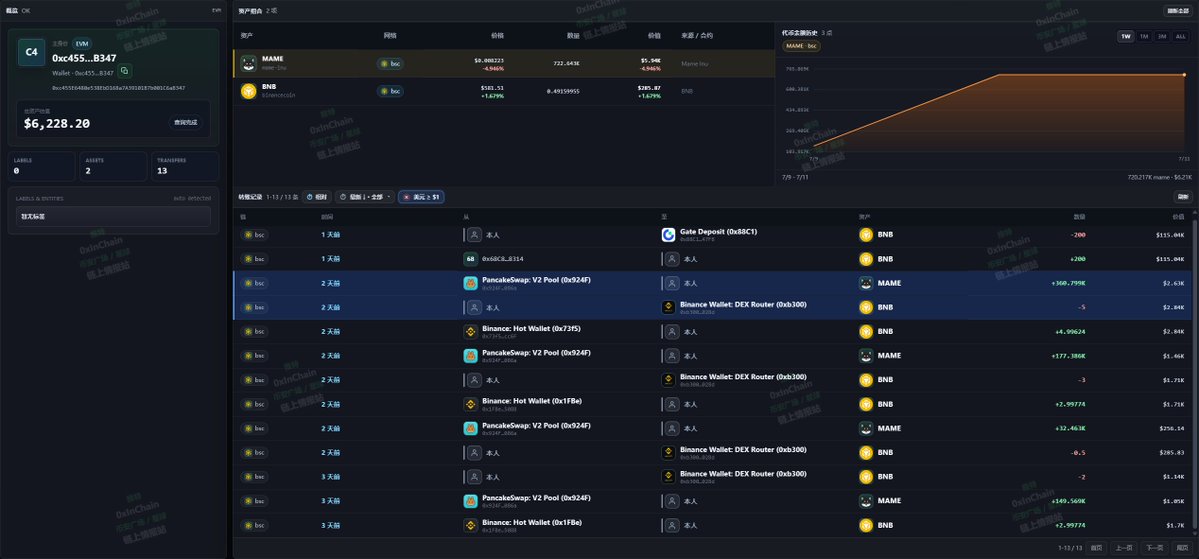This screenshot has height=559, width=1199.
Task: Click the query complete button beside $6,228.20
Action: [185, 122]
